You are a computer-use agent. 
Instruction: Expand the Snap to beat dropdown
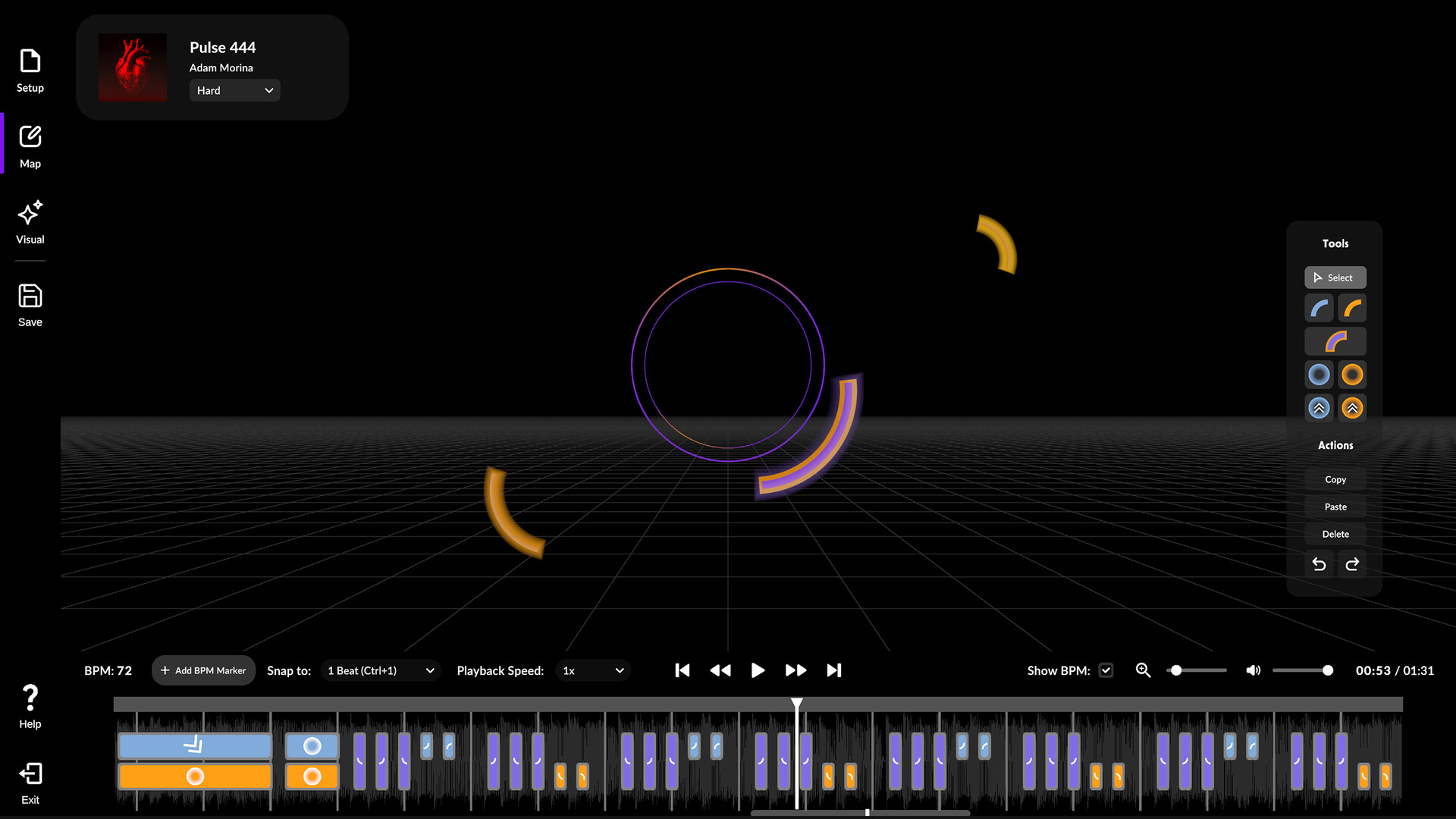coord(381,670)
